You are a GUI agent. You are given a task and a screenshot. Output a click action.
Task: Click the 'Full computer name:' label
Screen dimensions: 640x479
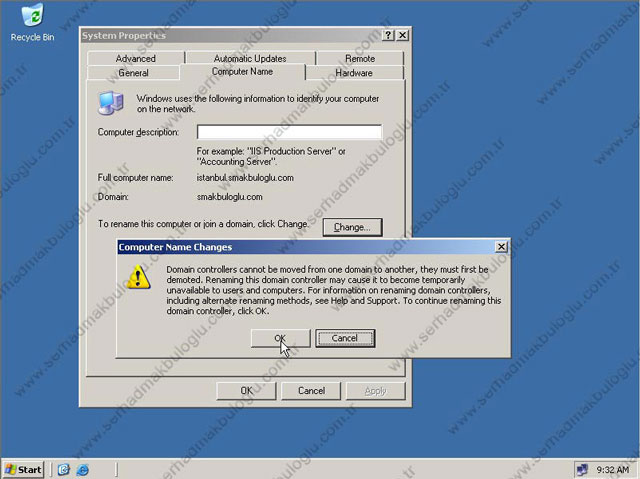(x=135, y=177)
